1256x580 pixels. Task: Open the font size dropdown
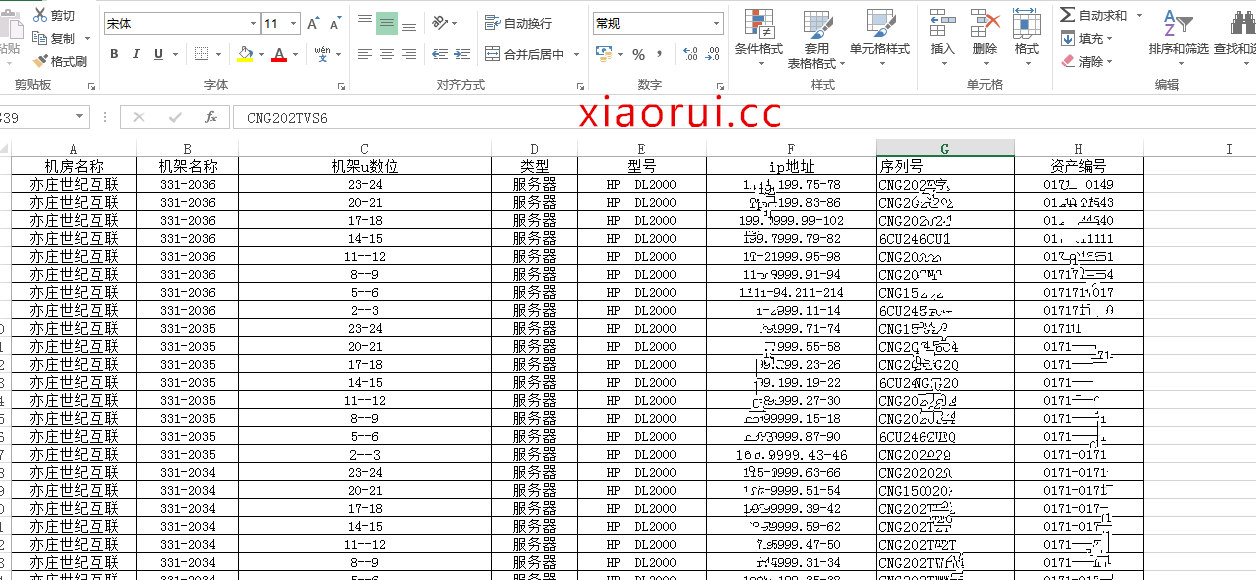click(x=294, y=23)
